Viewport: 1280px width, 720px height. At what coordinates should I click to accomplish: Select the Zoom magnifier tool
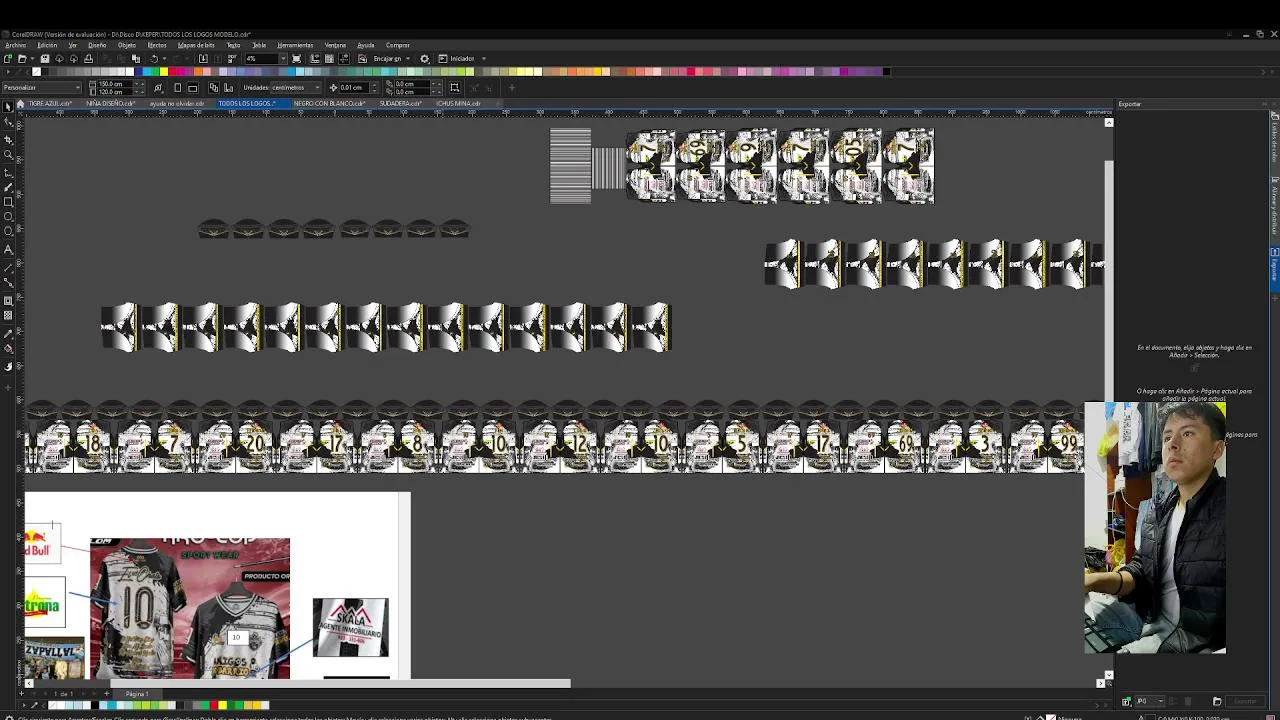click(x=8, y=155)
